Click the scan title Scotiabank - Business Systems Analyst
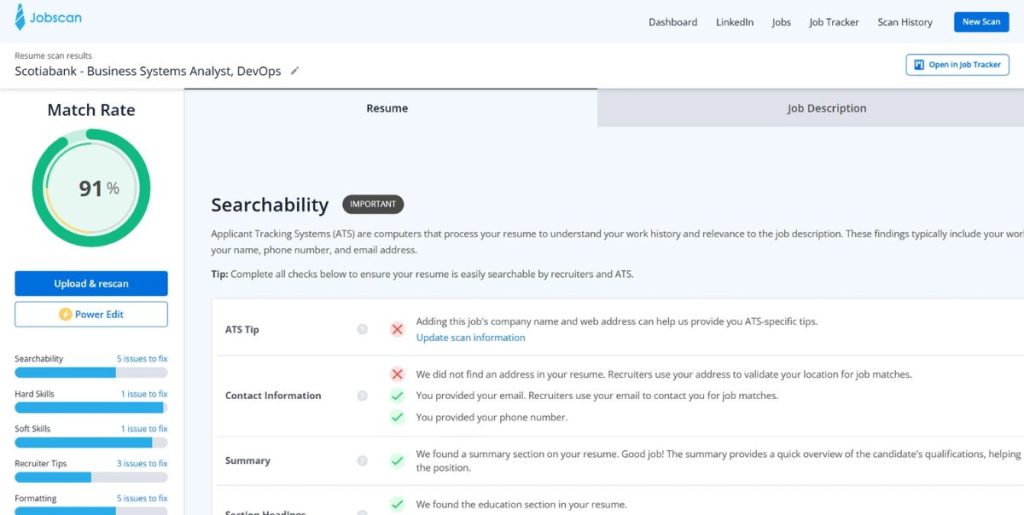1024x515 pixels. (148, 71)
